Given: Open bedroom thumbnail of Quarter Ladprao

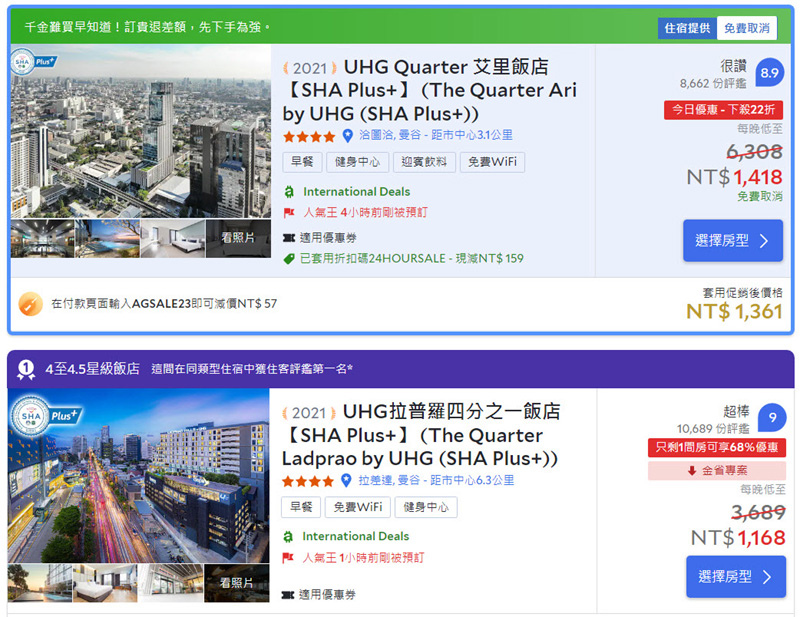Looking at the screenshot, I should (x=105, y=583).
